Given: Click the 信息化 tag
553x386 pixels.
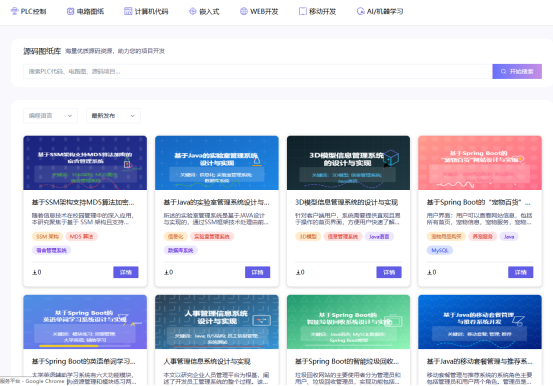Looking at the screenshot, I should [x=175, y=236].
